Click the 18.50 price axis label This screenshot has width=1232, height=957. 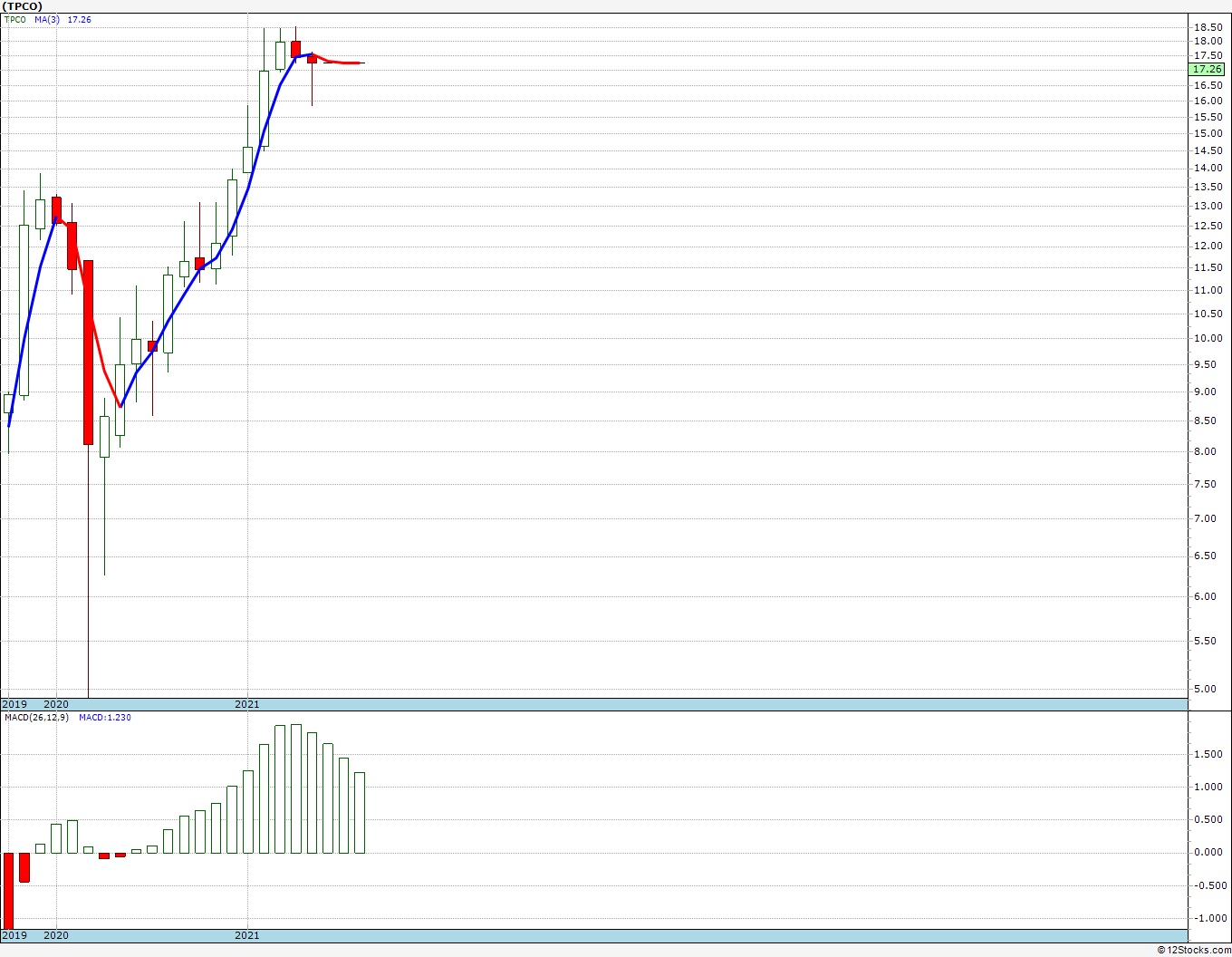pyautogui.click(x=1208, y=27)
